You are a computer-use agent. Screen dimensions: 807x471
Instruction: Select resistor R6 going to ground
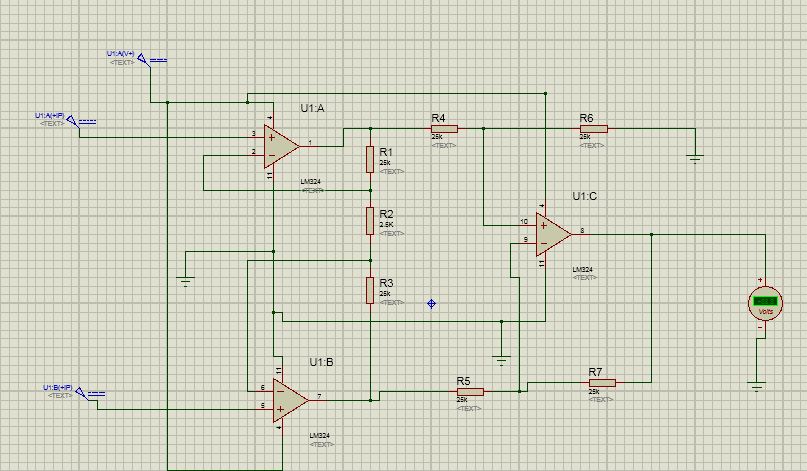coord(593,129)
